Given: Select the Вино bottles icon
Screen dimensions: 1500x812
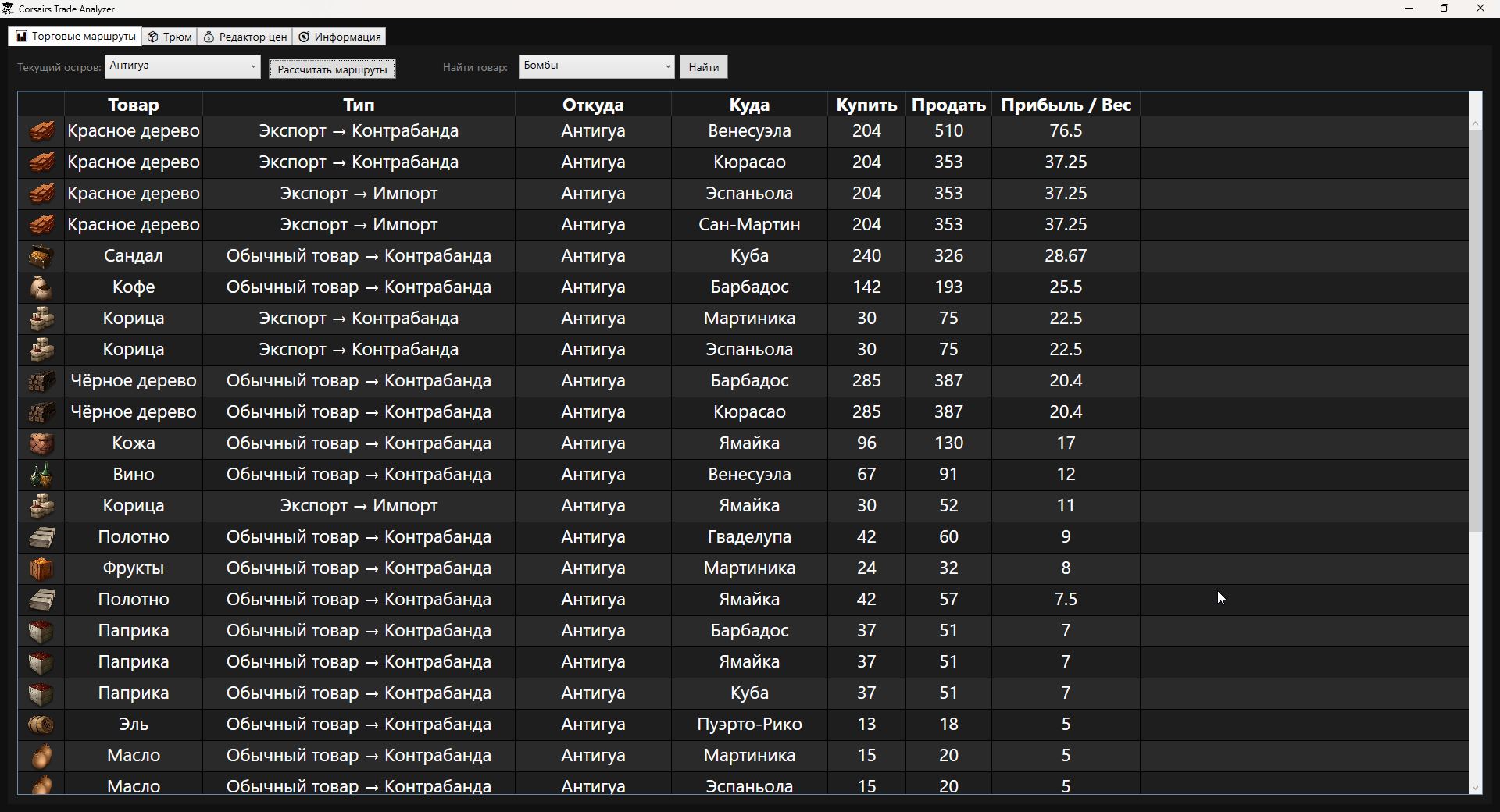Looking at the screenshot, I should coord(41,475).
